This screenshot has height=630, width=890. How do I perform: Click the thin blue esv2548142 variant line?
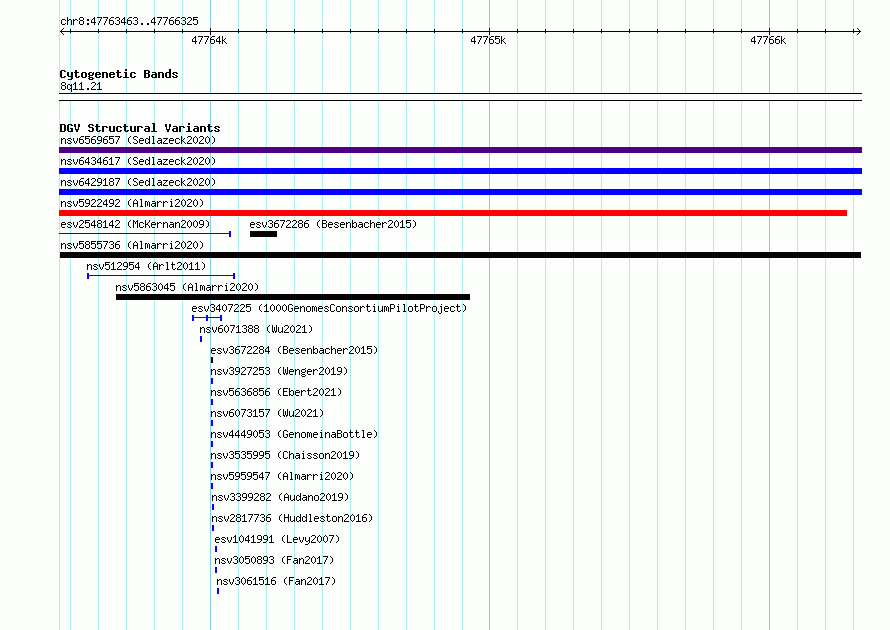tap(145, 234)
